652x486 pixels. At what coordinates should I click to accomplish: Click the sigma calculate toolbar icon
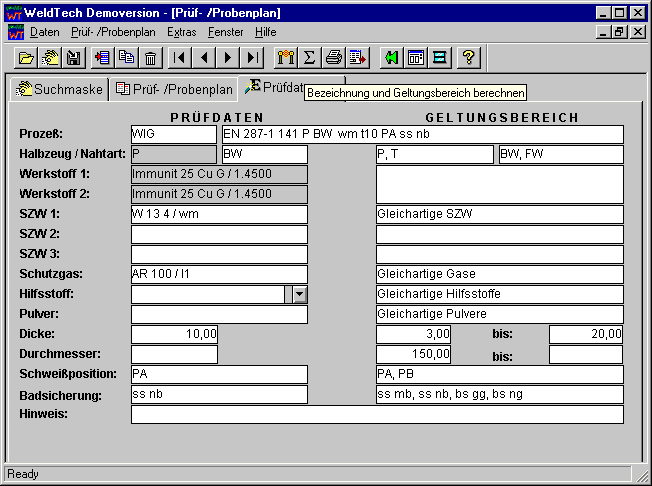309,57
